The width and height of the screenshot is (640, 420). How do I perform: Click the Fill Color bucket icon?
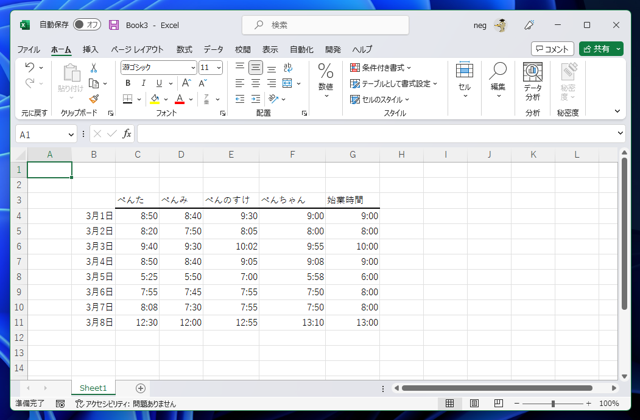155,99
